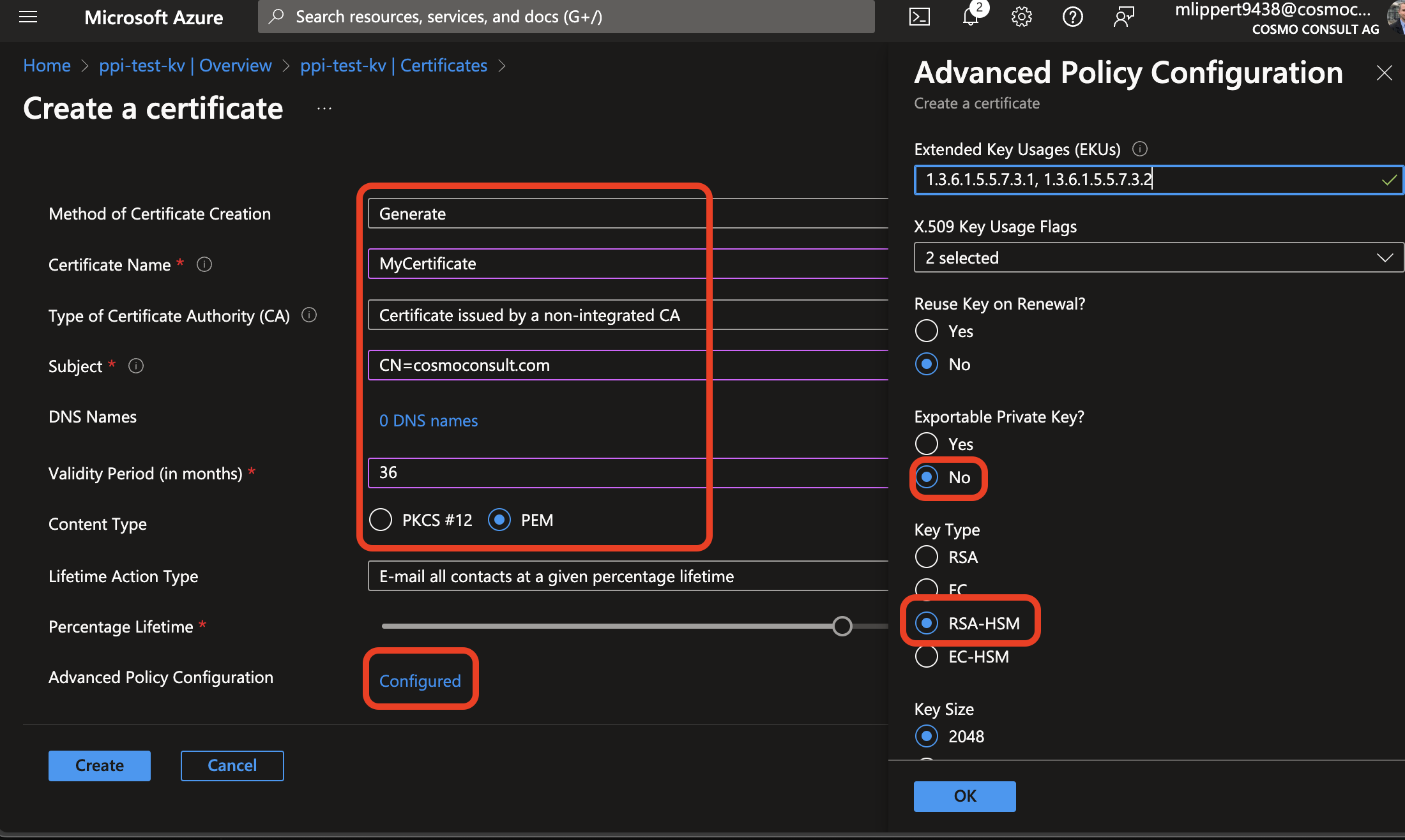Select PKCS #12 content type
Image resolution: width=1405 pixels, height=840 pixels.
pos(381,520)
